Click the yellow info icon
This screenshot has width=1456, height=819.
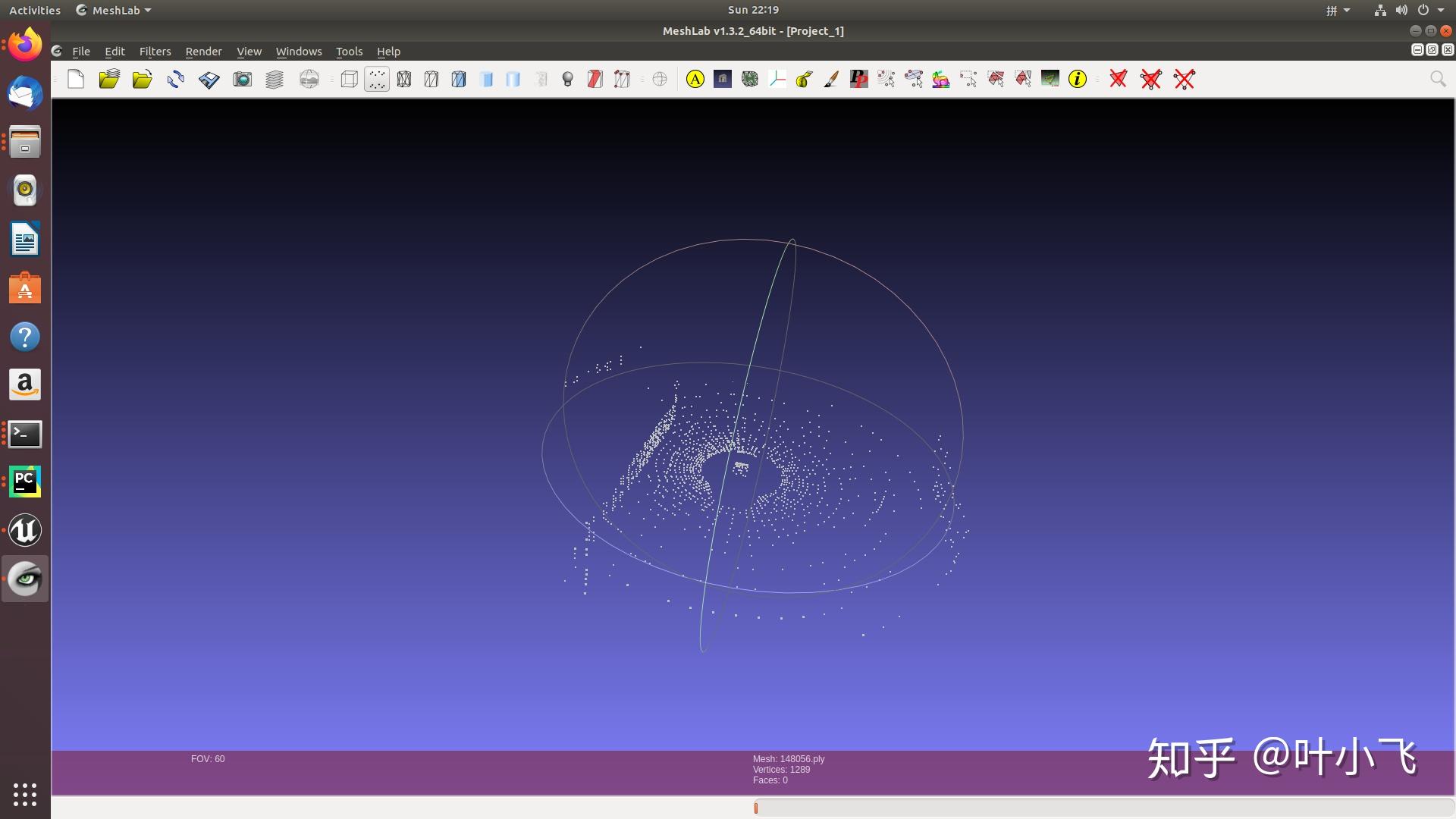(x=1077, y=79)
